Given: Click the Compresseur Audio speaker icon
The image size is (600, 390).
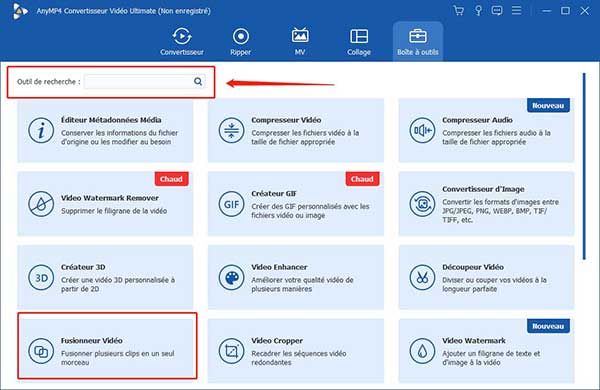Looking at the screenshot, I should click(x=422, y=131).
